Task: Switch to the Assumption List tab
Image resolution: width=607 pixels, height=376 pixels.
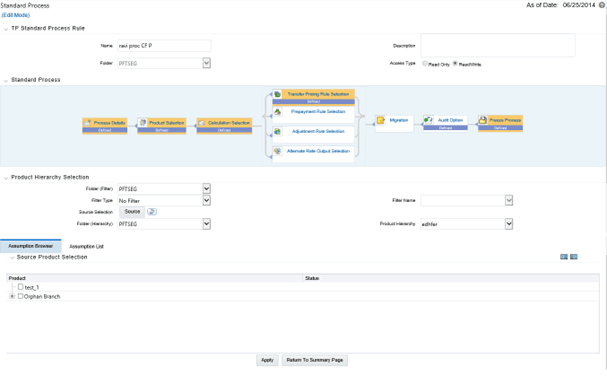Action: tap(86, 246)
